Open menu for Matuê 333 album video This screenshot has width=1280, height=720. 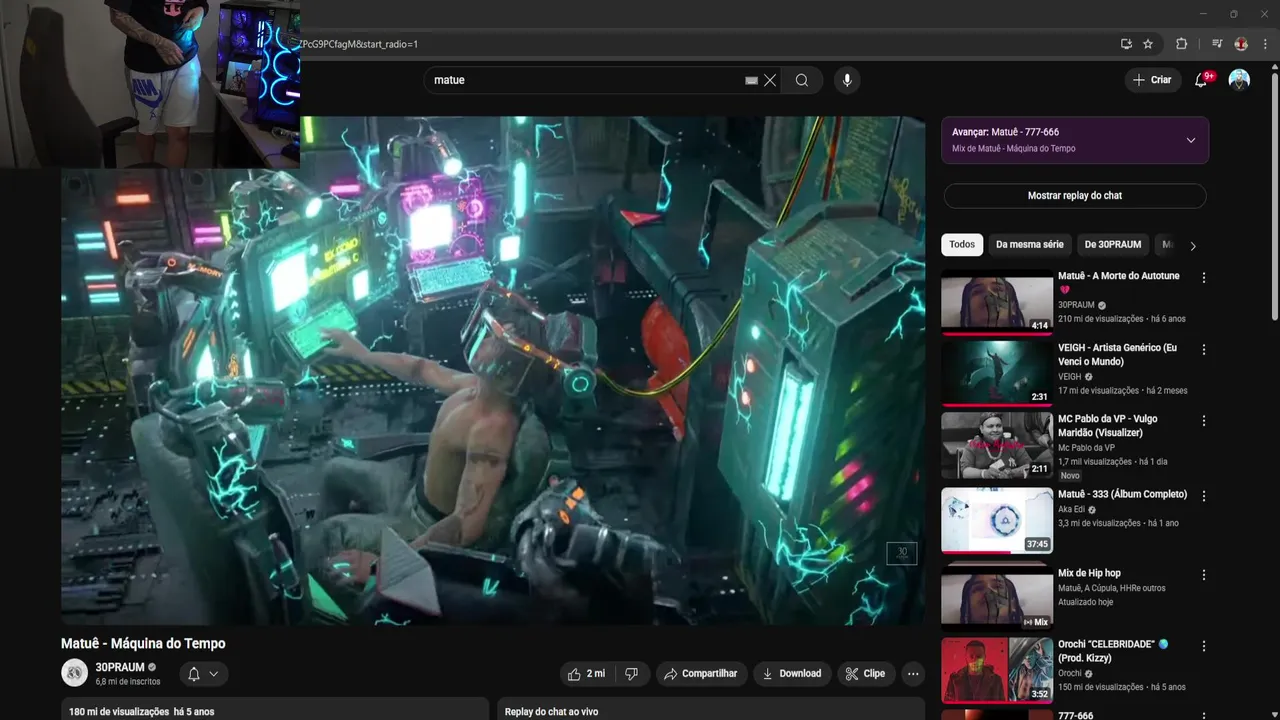click(1204, 496)
